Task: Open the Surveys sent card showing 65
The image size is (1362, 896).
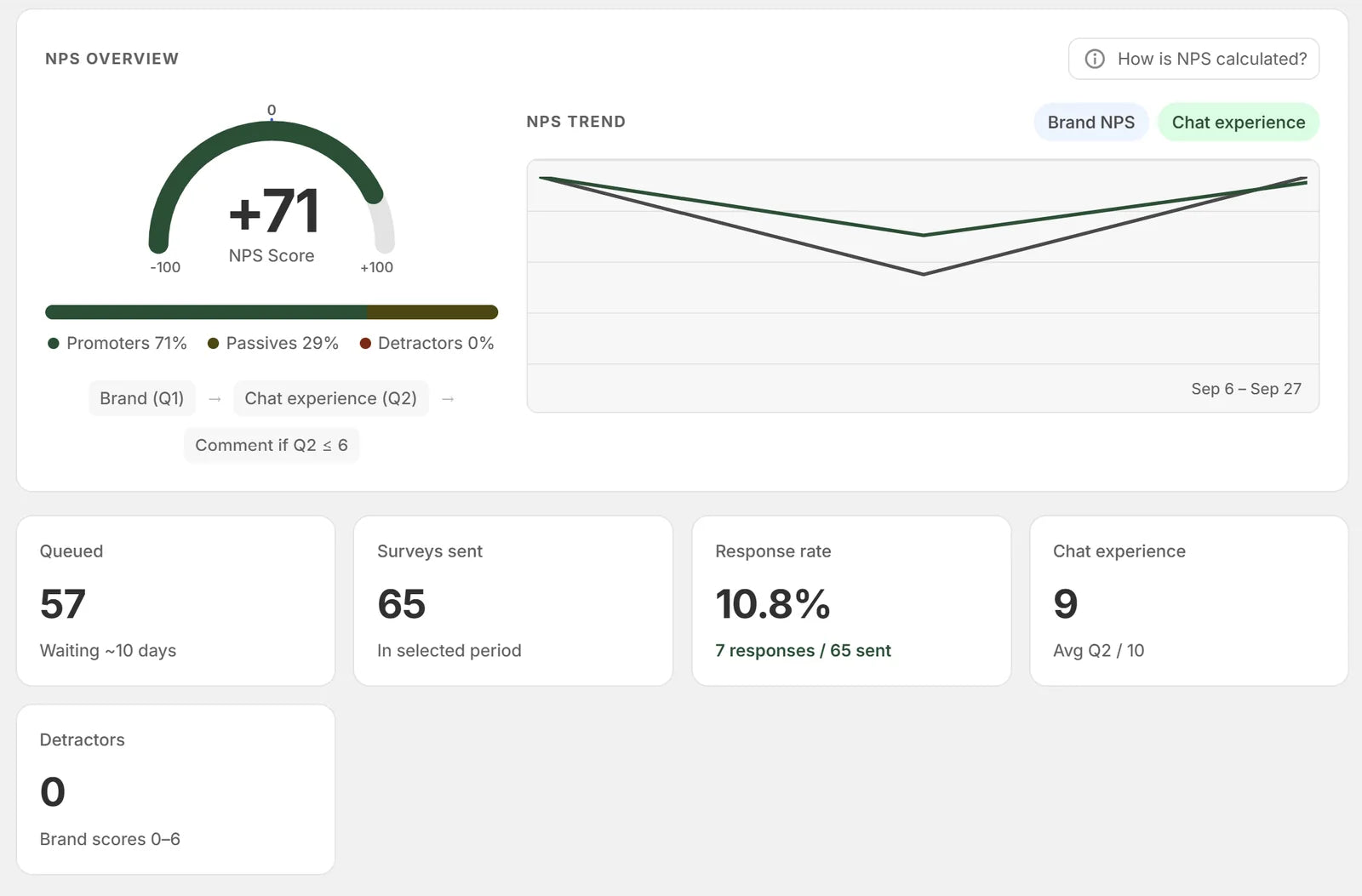Action: (x=513, y=601)
